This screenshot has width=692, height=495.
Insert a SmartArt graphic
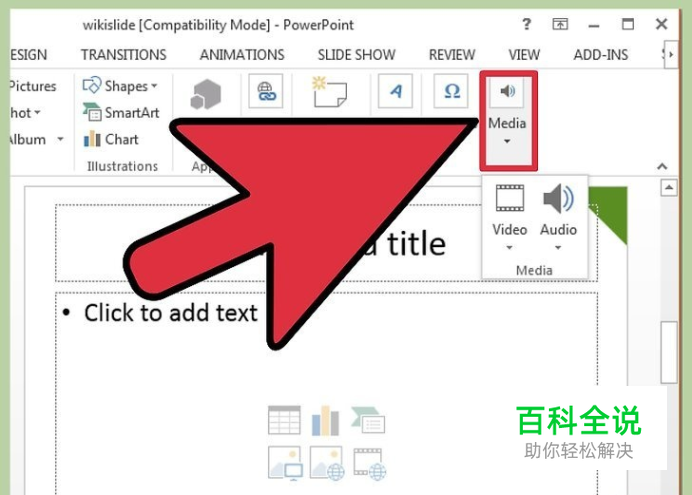[x=121, y=112]
